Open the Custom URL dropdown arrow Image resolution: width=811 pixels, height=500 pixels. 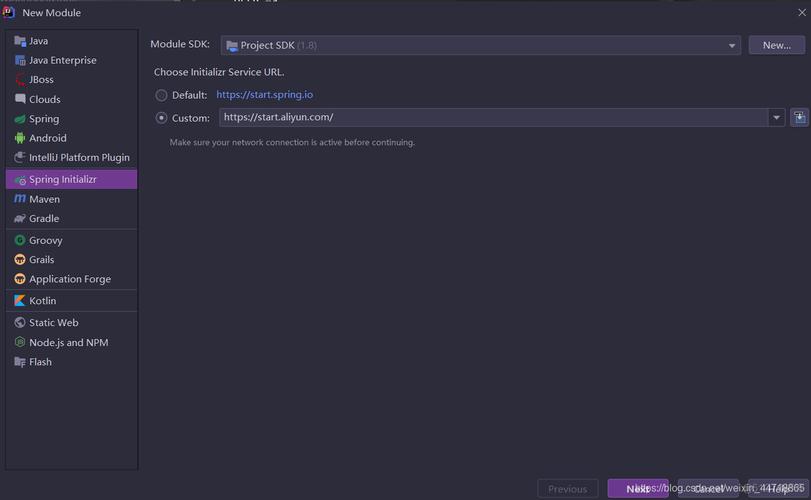click(x=776, y=117)
